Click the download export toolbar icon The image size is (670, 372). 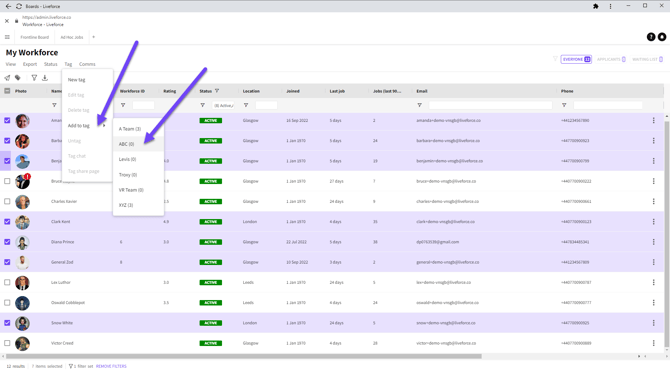45,78
